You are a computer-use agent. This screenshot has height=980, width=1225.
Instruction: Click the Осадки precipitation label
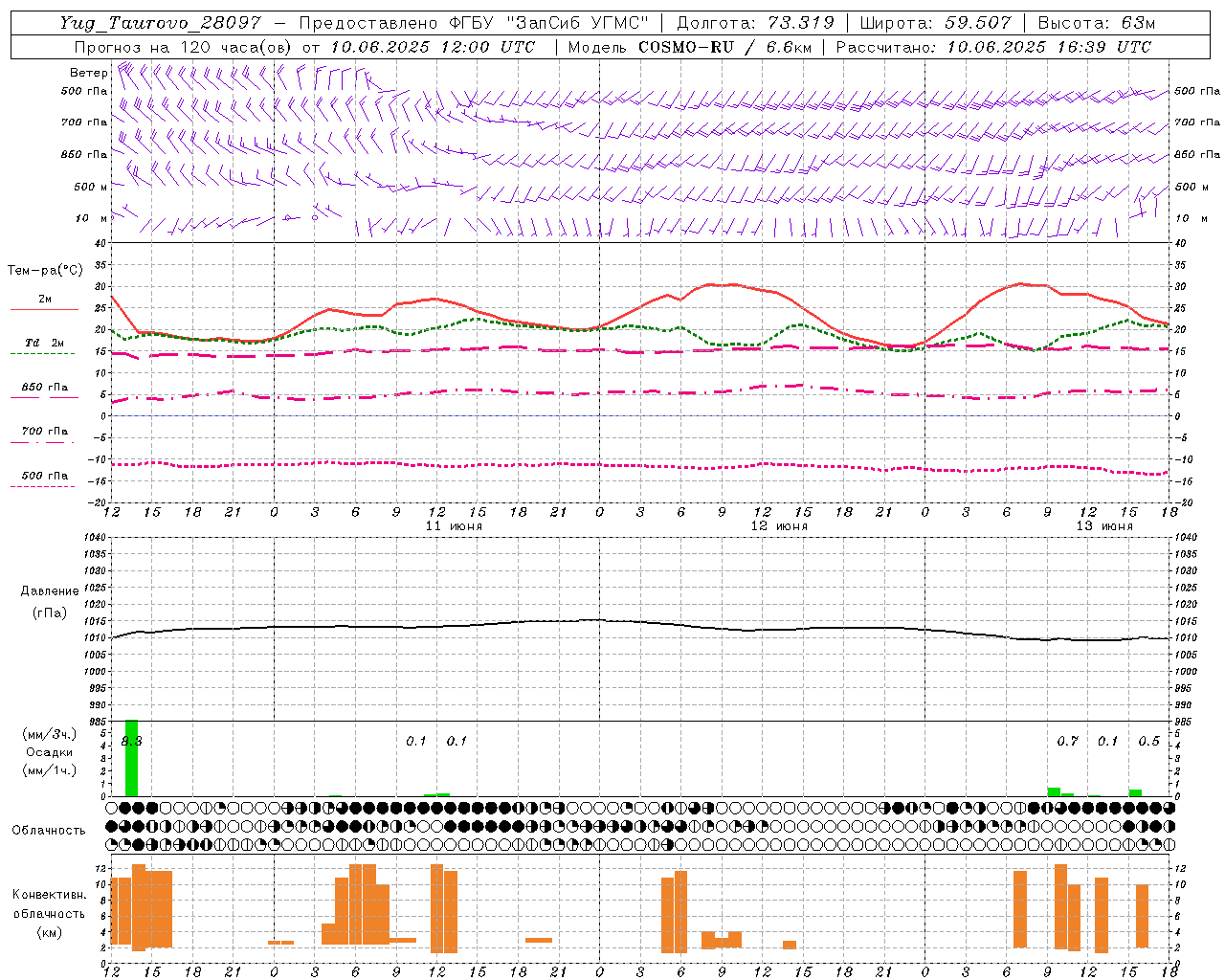pos(49,752)
